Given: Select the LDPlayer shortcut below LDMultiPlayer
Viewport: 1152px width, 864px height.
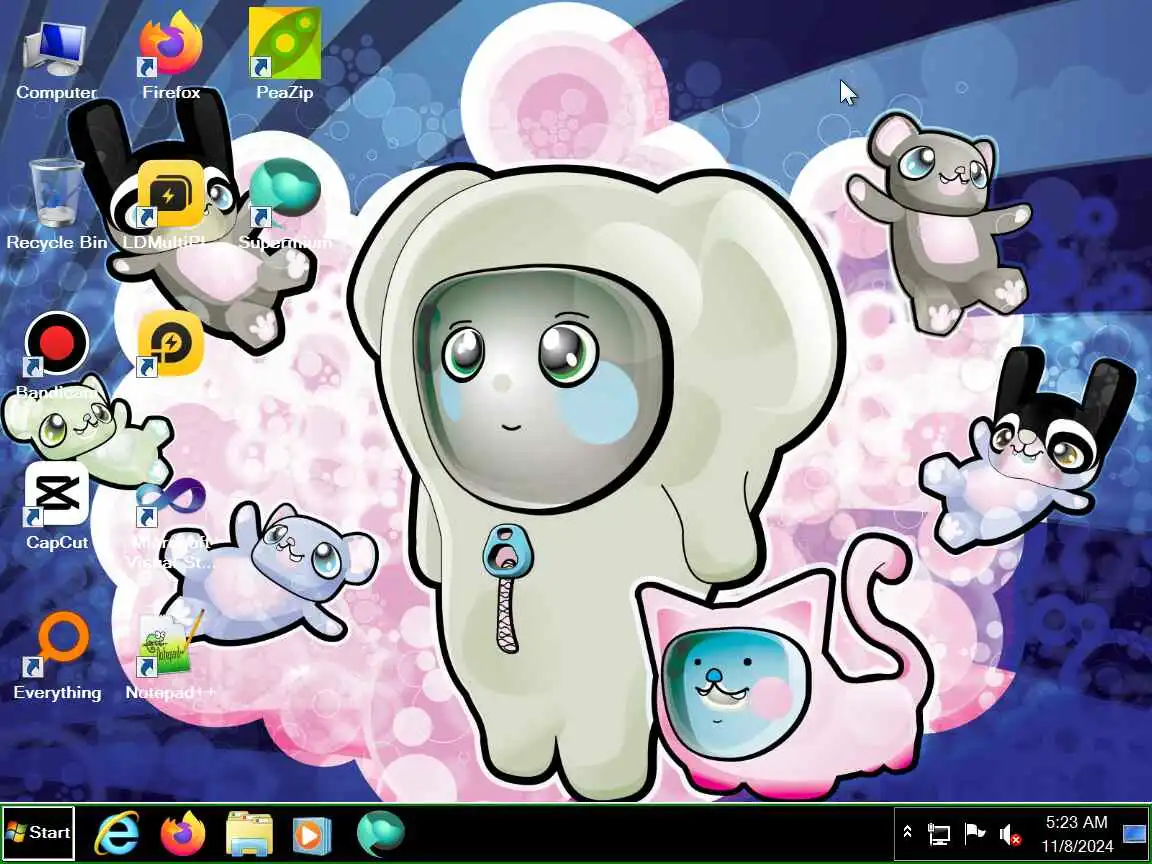Looking at the screenshot, I should click(170, 344).
